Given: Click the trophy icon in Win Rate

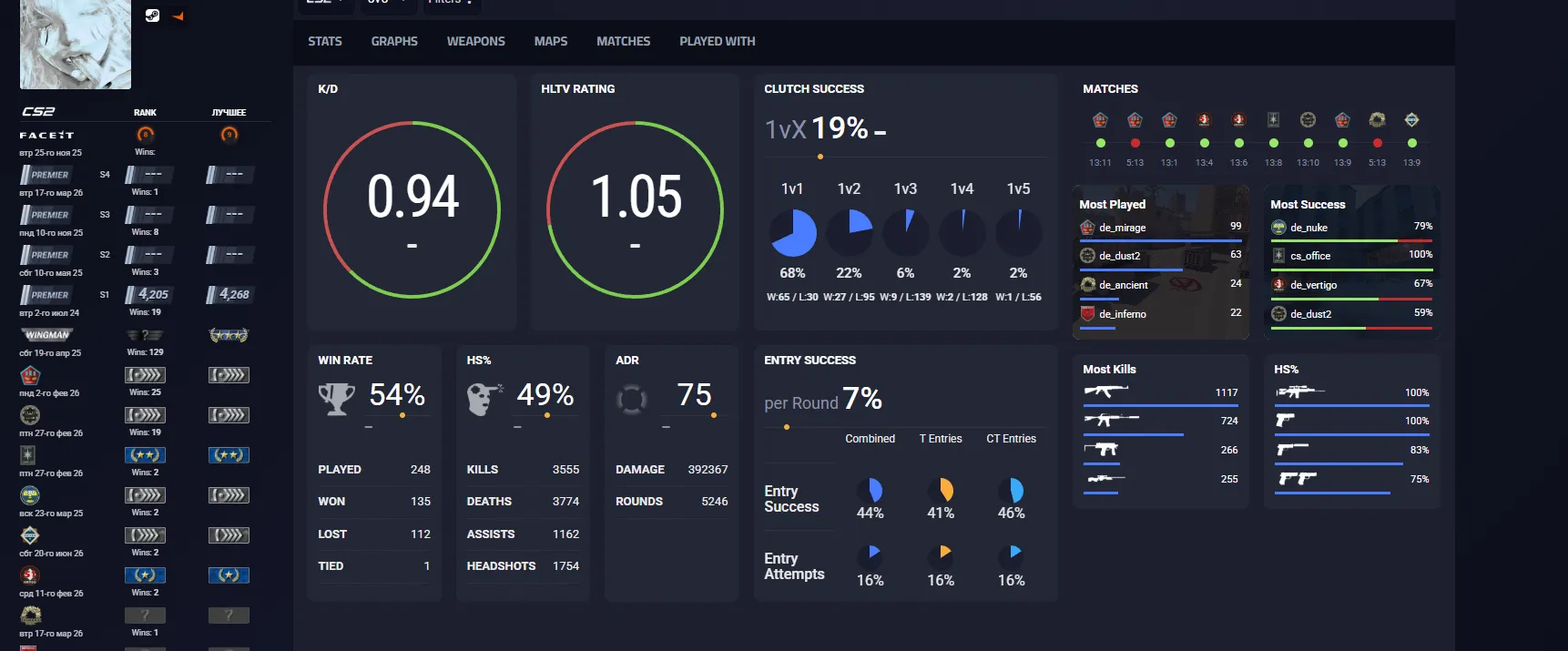Looking at the screenshot, I should [337, 399].
